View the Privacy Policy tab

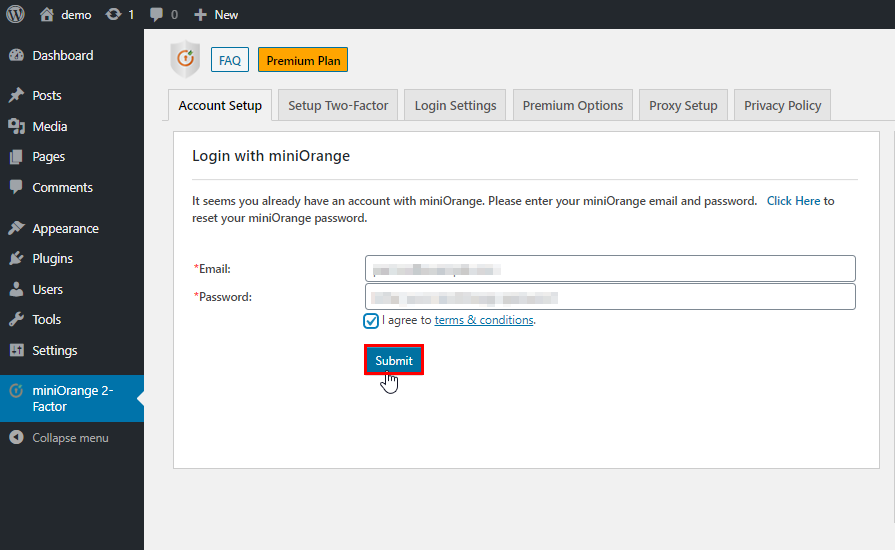(783, 106)
